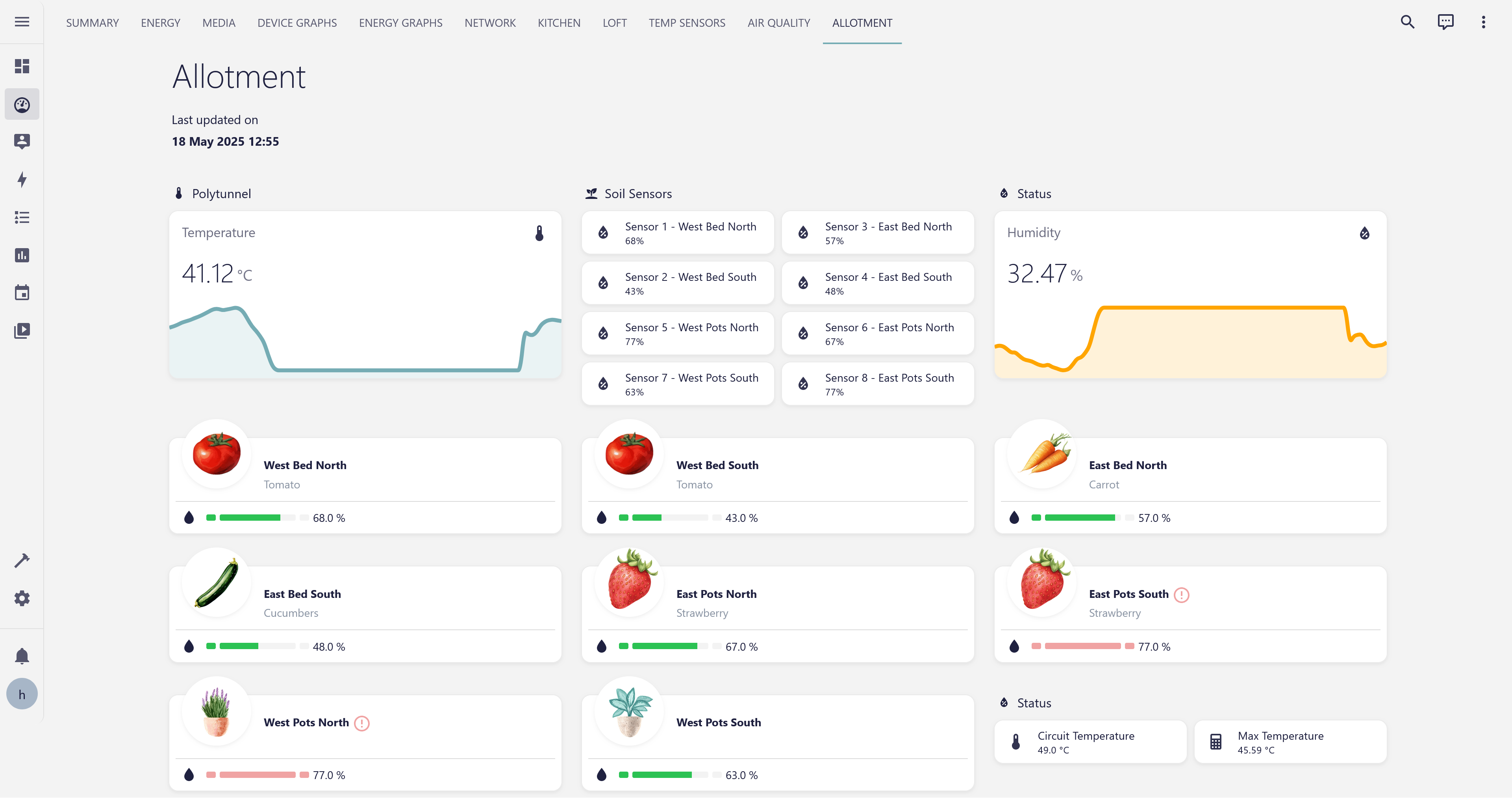Open the Assist chat icon
Screen dimensions: 1512x798
tap(1445, 22)
